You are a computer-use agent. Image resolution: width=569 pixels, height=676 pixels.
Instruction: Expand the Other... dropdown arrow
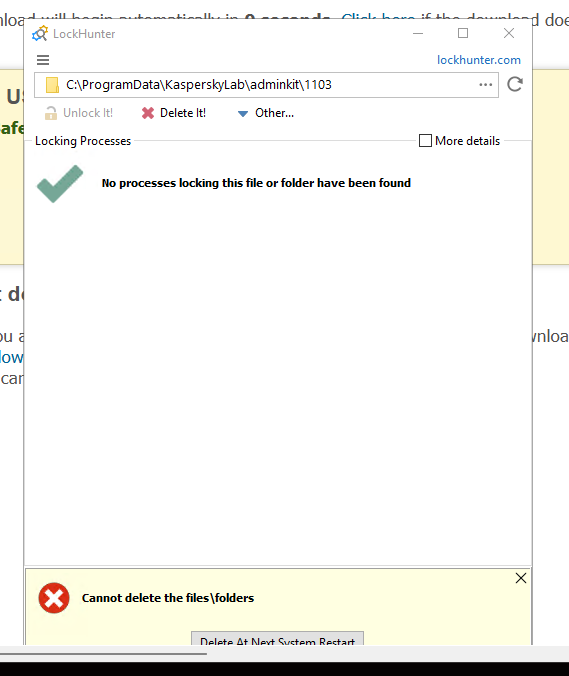(243, 114)
